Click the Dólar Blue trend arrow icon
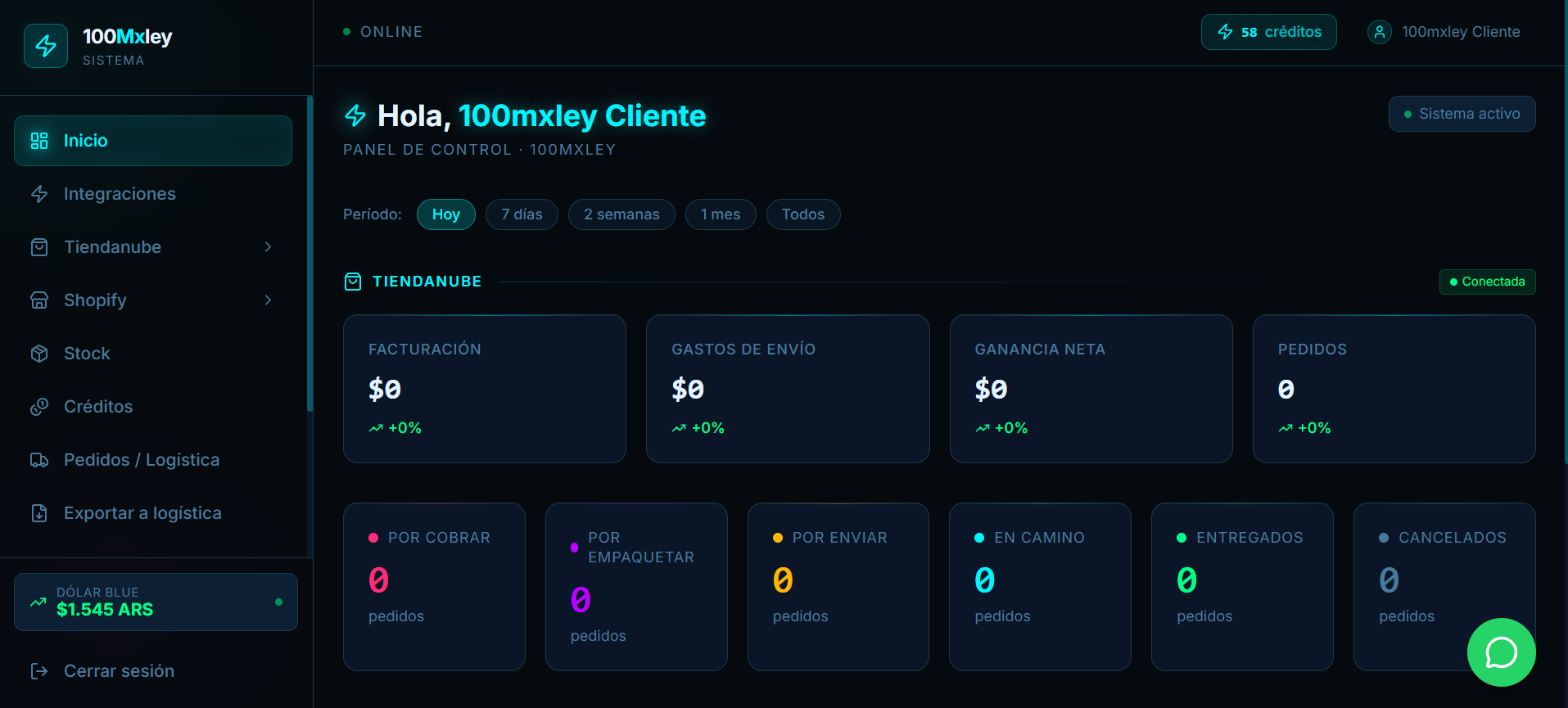Screen dimensions: 1568x708 click(x=38, y=602)
